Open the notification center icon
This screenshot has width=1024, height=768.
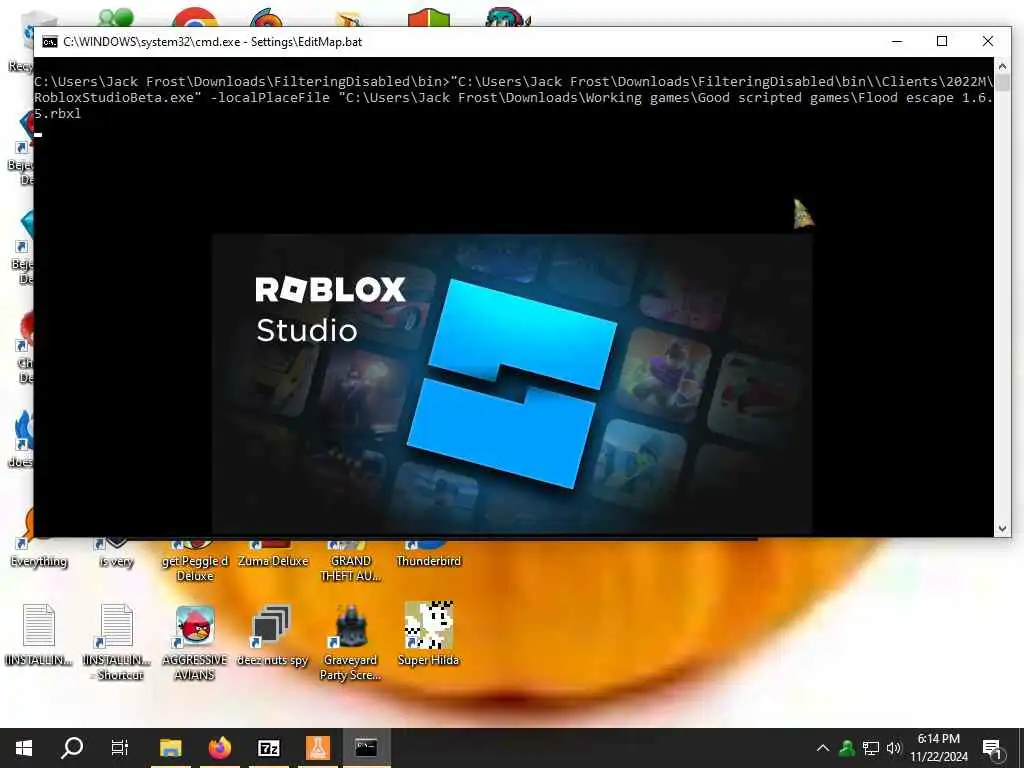coord(992,749)
